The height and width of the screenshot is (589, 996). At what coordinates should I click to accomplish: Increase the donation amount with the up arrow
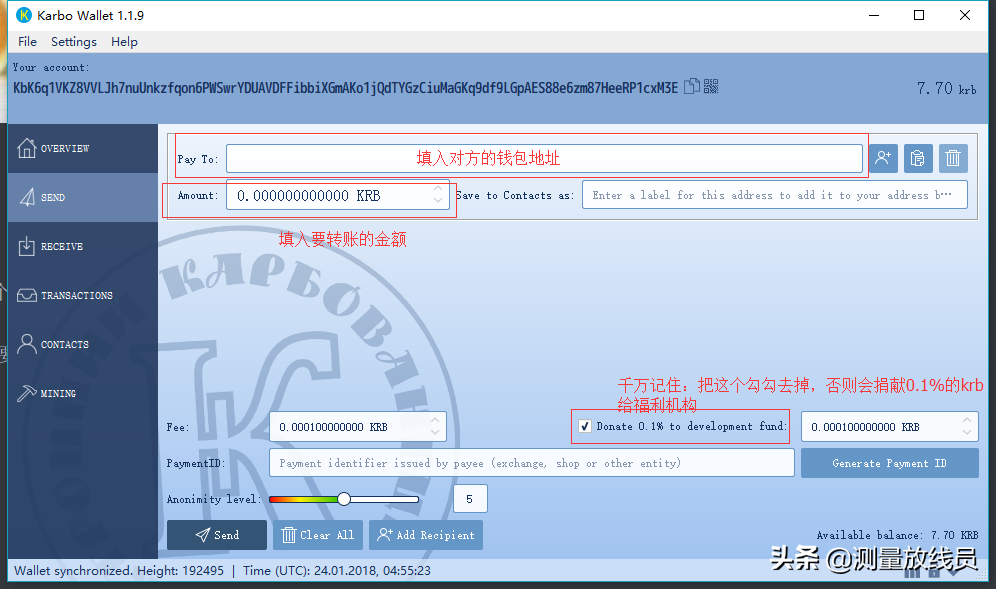[967, 421]
